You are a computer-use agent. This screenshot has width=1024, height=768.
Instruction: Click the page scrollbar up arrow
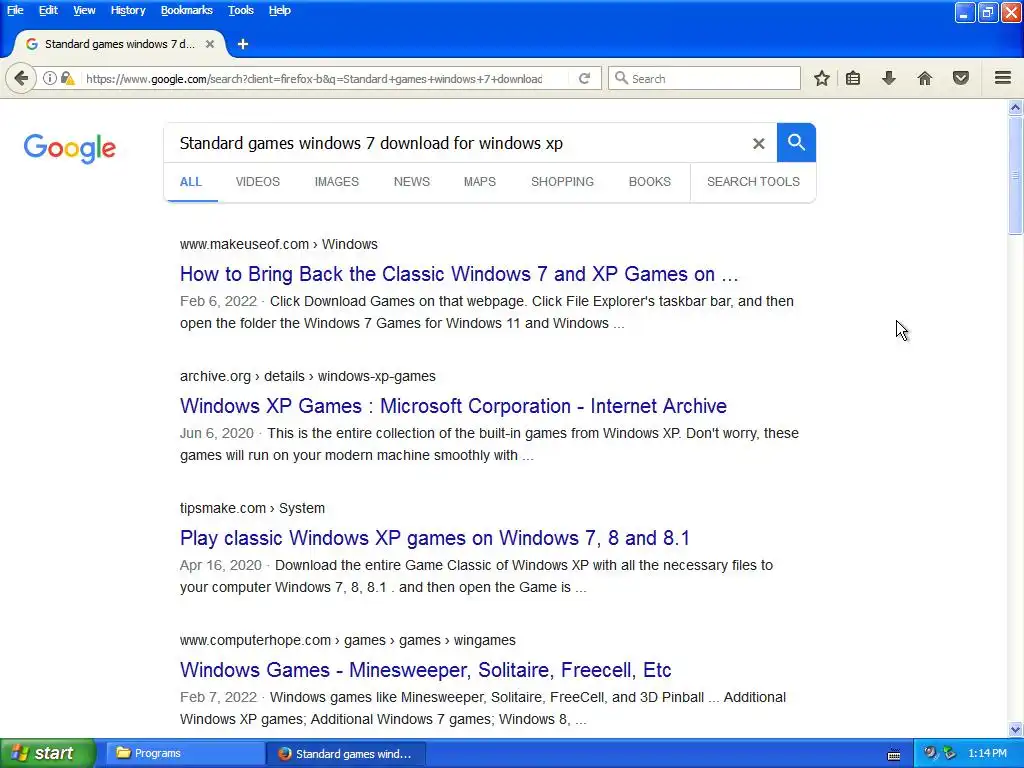[1016, 107]
